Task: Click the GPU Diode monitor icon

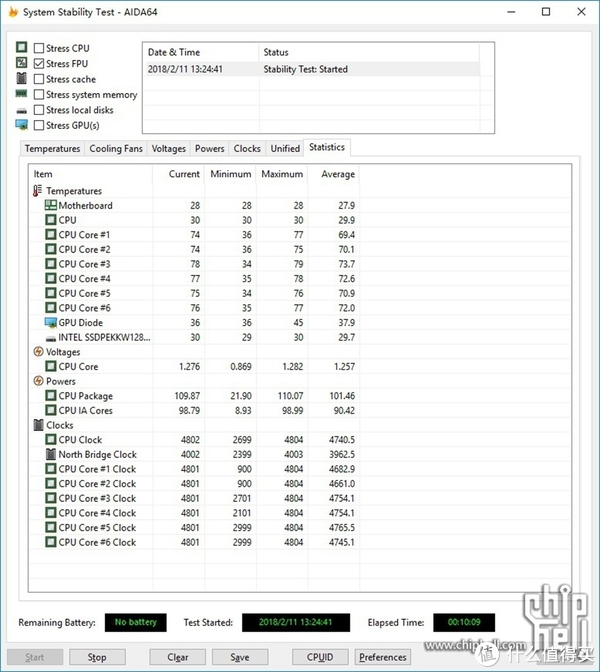Action: [x=51, y=322]
